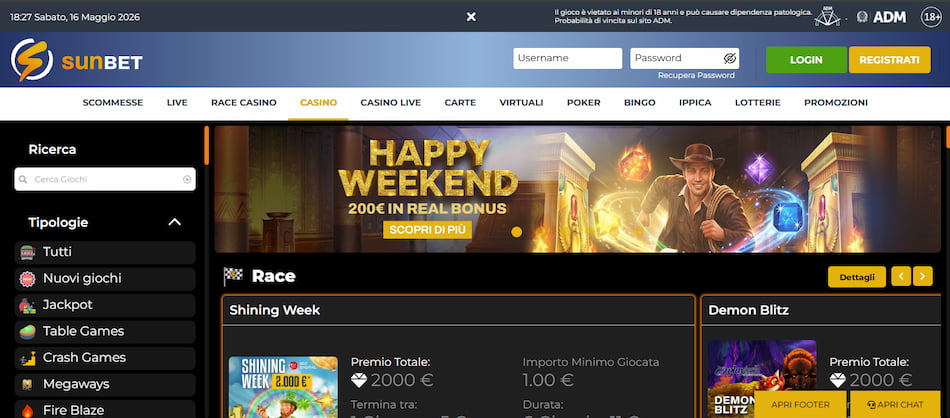
Task: Click the Registrati button
Action: coord(889,60)
